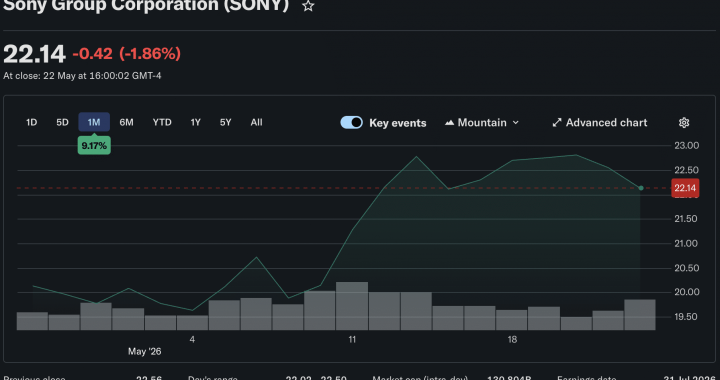Click the Sony Group Corporation (SONY) title
720x380 pixels.
(146, 6)
